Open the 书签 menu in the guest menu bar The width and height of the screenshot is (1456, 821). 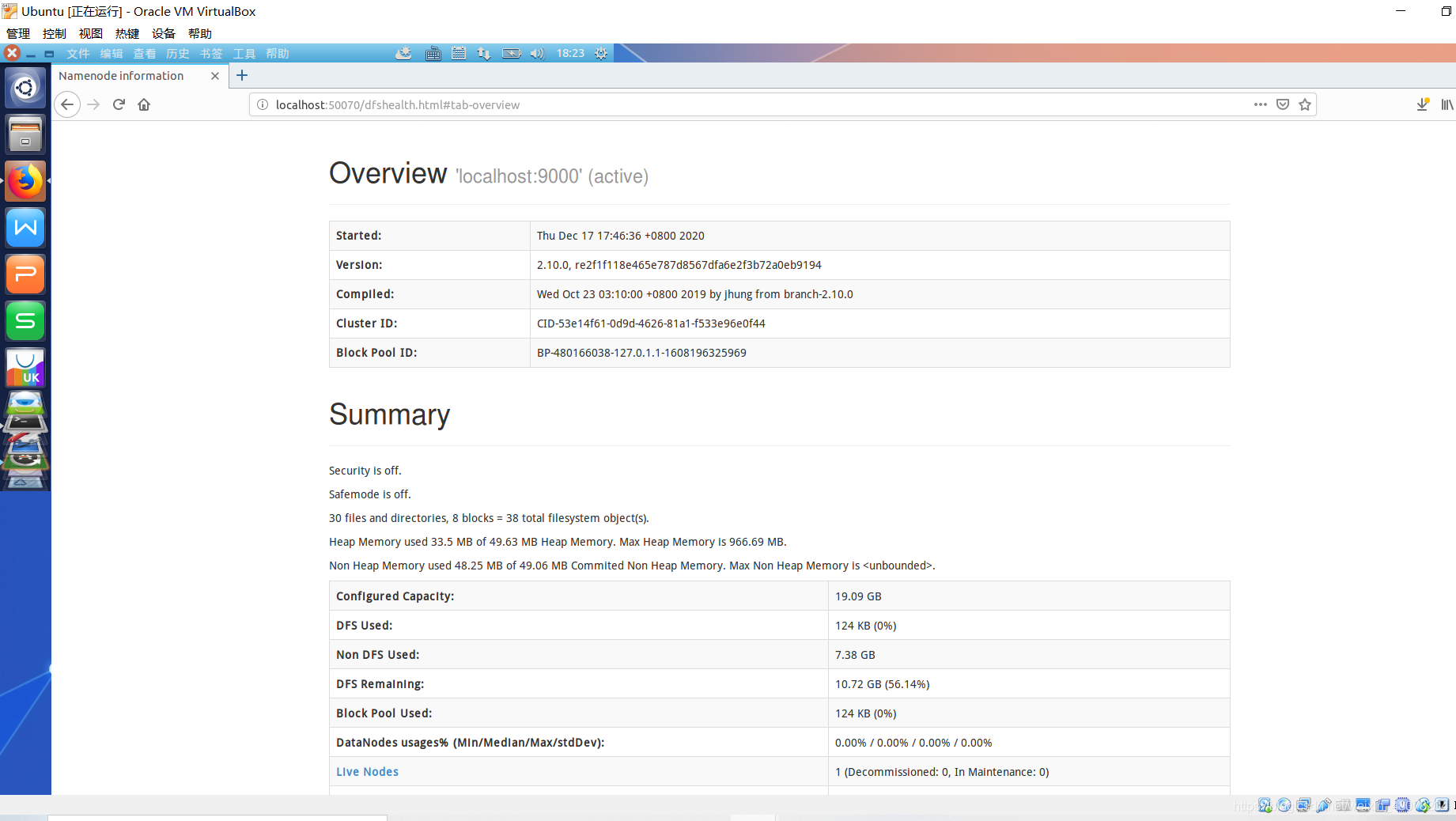click(x=210, y=53)
